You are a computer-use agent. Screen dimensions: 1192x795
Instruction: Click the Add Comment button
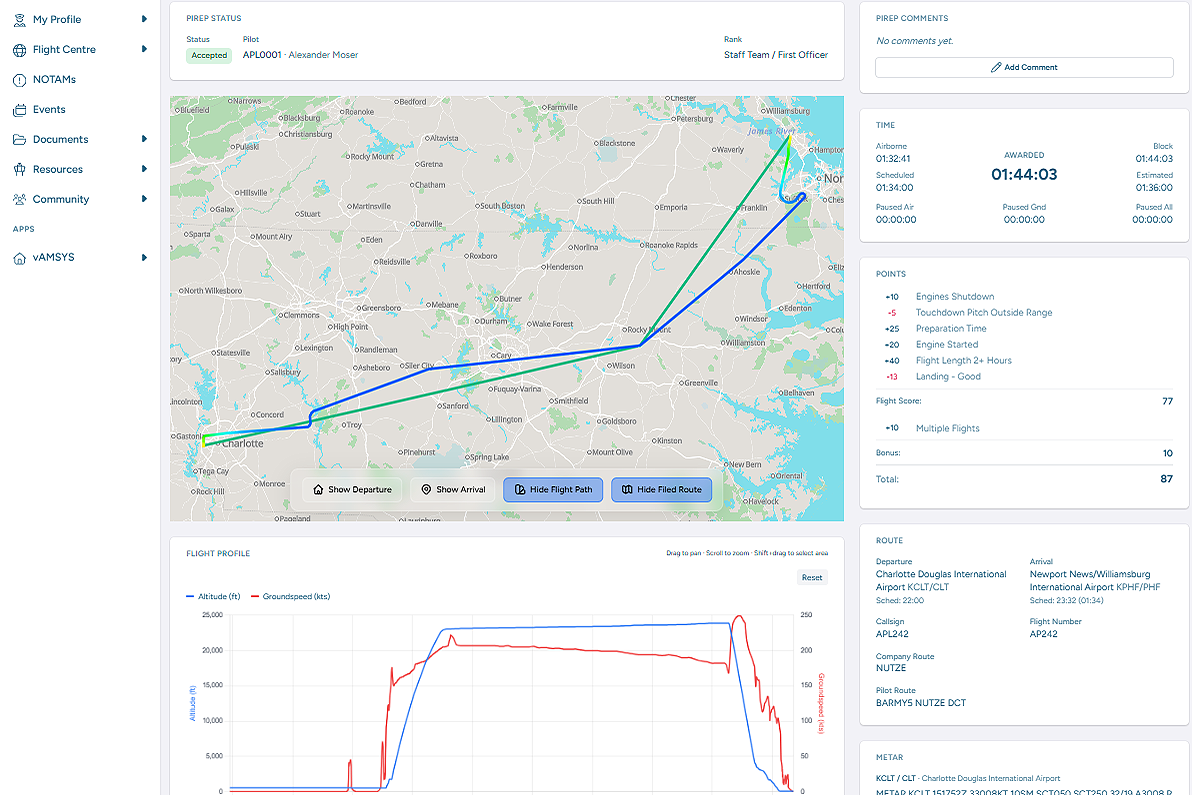pos(1024,67)
